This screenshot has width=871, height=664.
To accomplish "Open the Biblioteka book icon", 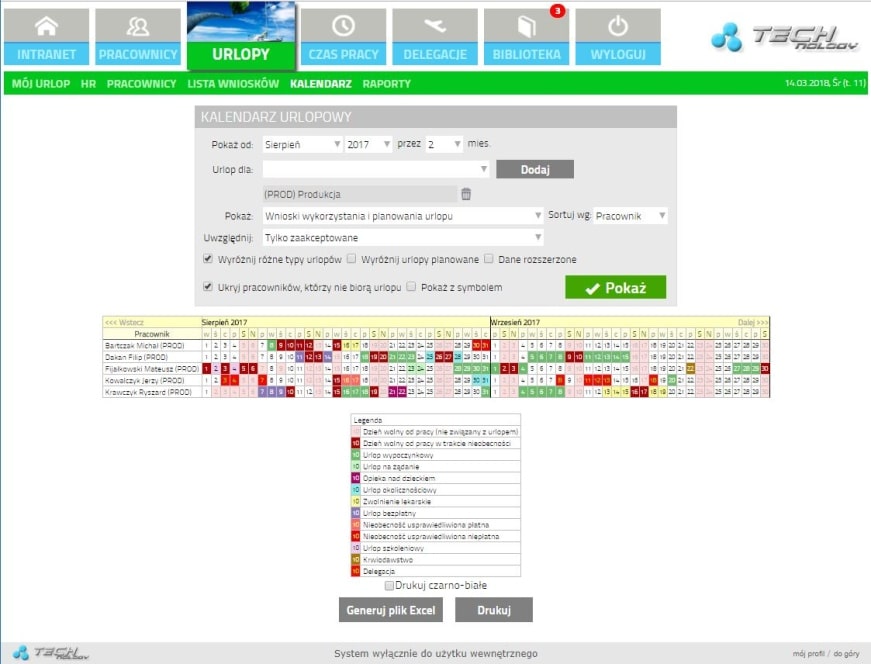I will (x=526, y=27).
